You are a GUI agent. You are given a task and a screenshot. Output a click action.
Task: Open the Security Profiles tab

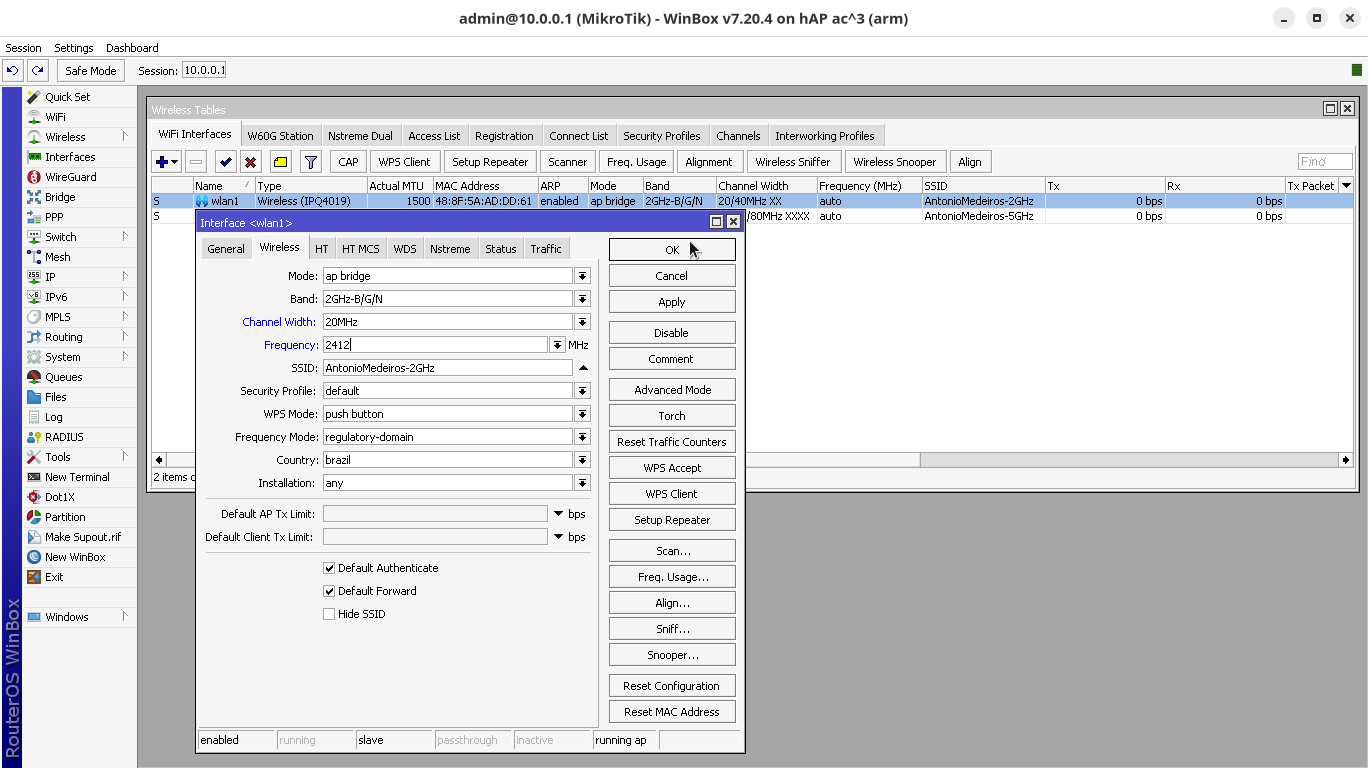[x=661, y=136]
